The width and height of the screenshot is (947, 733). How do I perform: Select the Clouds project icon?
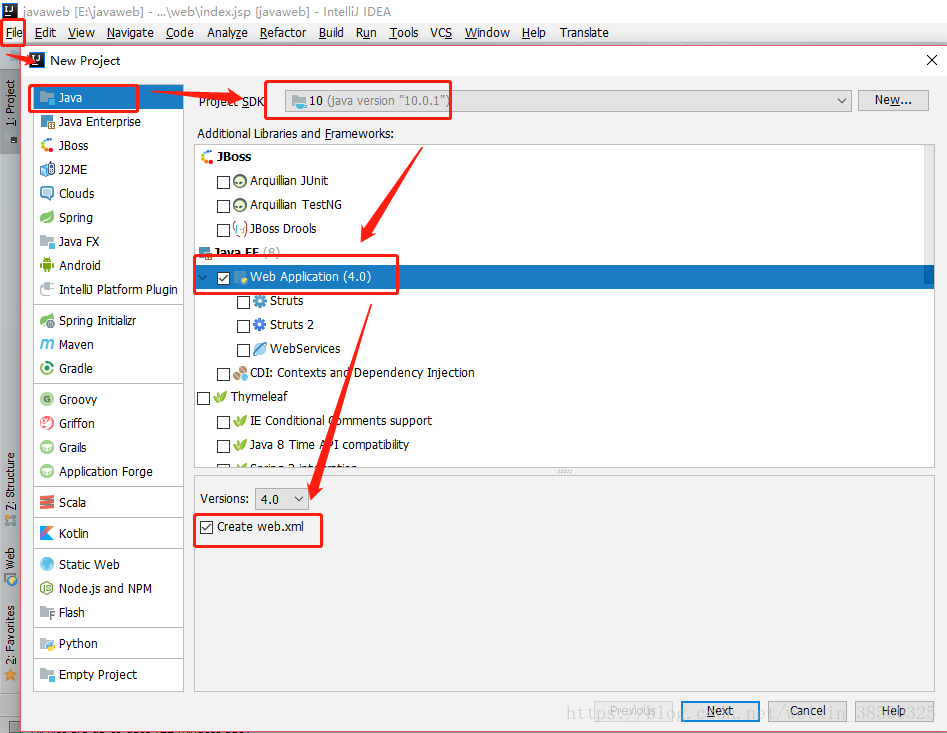point(47,194)
